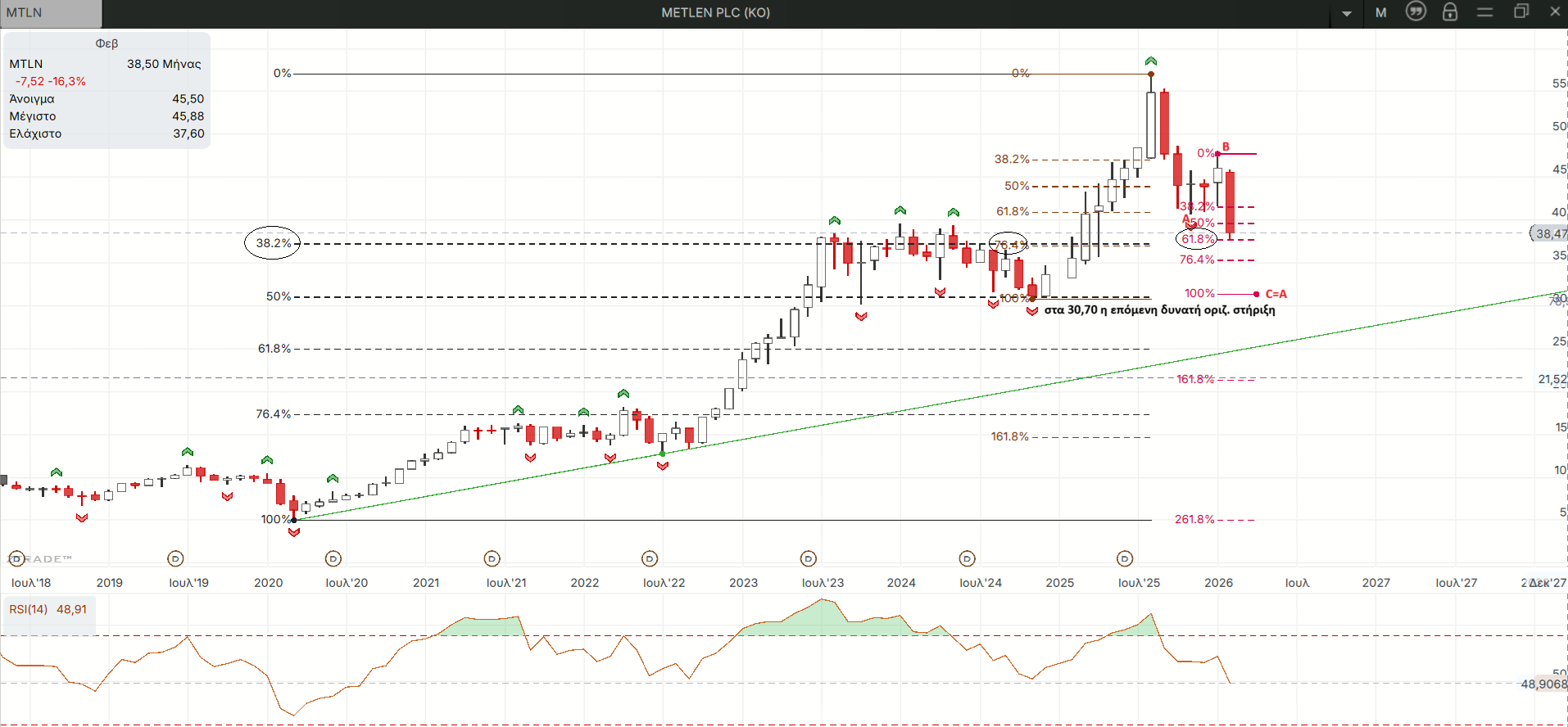
Task: Click the dividend marker near Ιουλ'19
Action: 175,558
